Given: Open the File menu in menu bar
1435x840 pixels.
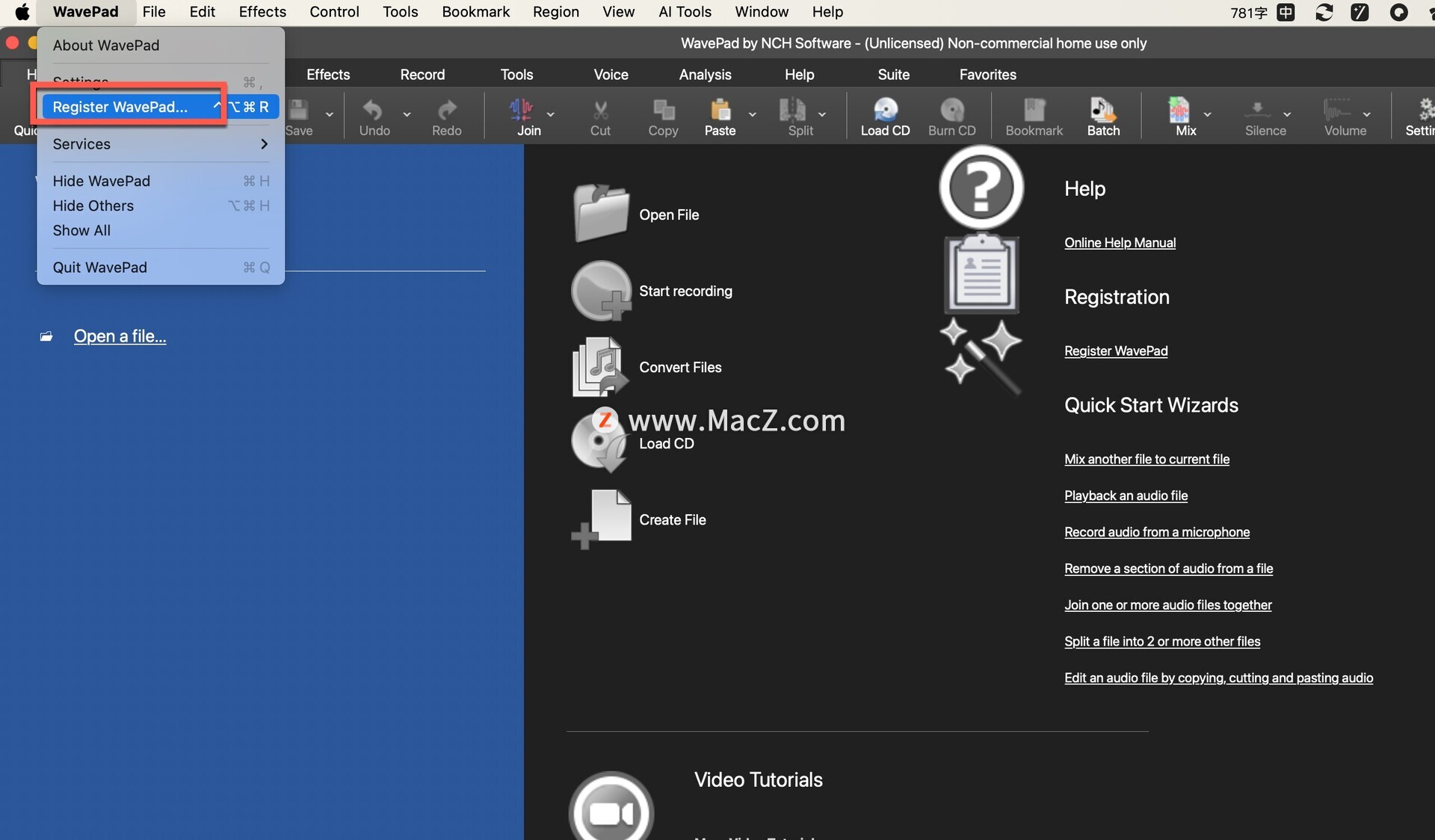Looking at the screenshot, I should click(x=154, y=12).
